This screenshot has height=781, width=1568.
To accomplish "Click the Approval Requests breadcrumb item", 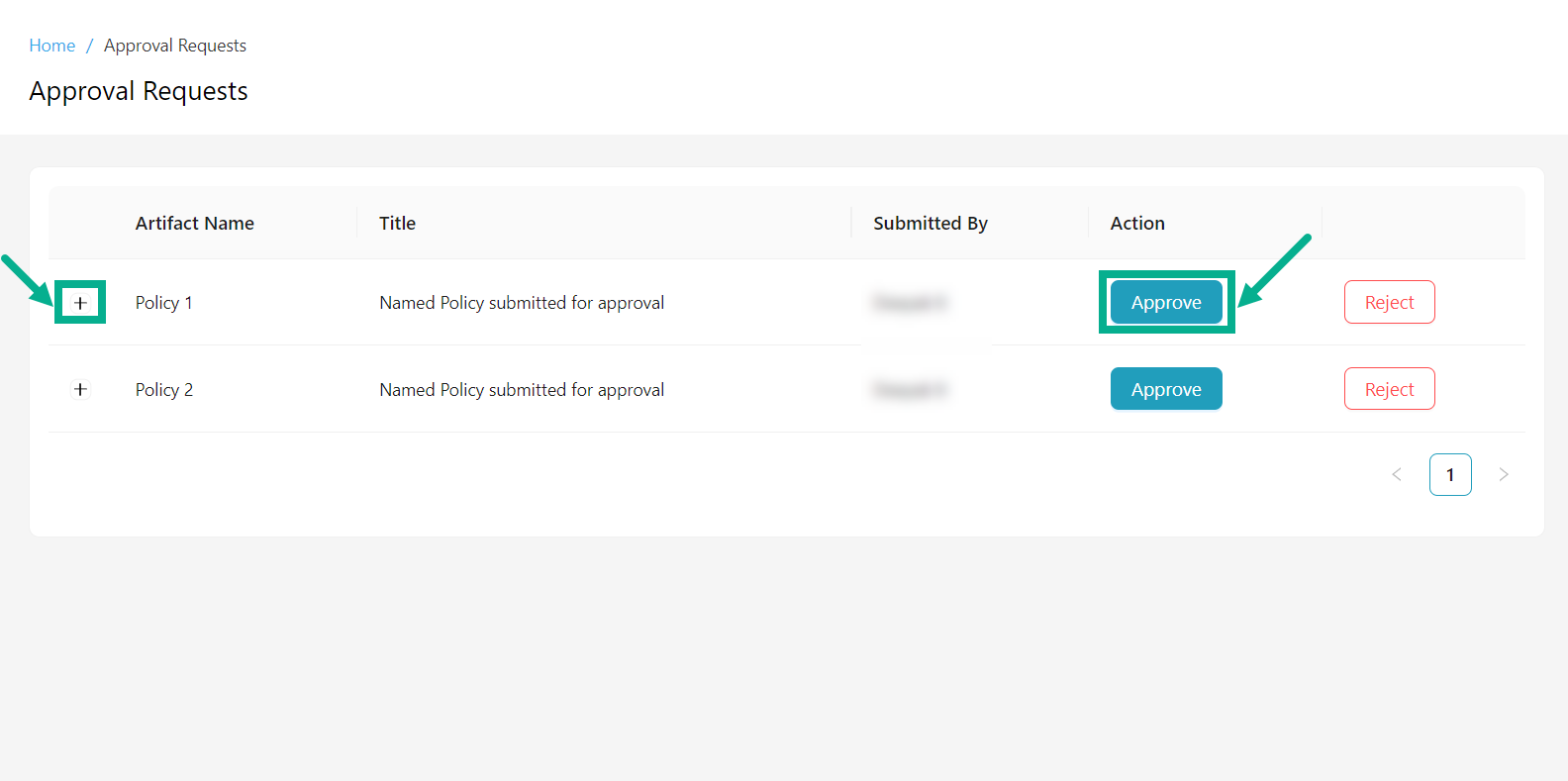I will click(x=174, y=45).
